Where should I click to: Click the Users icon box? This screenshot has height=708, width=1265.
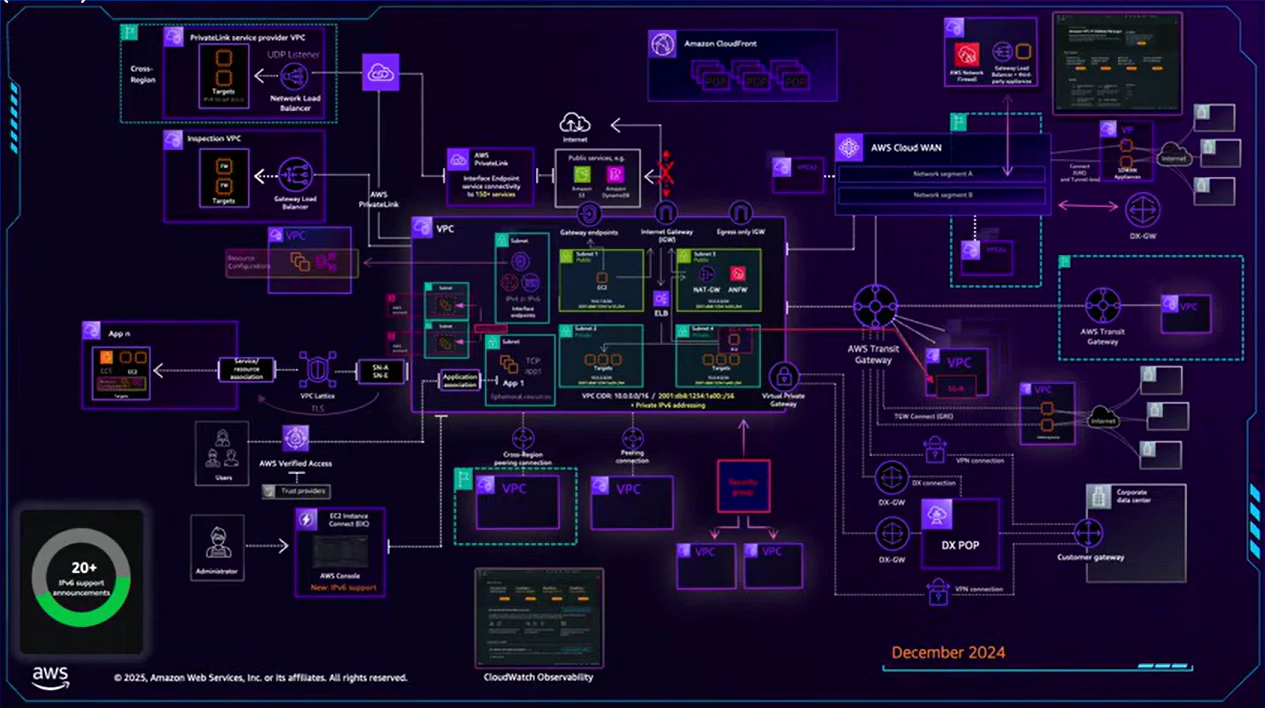point(220,452)
